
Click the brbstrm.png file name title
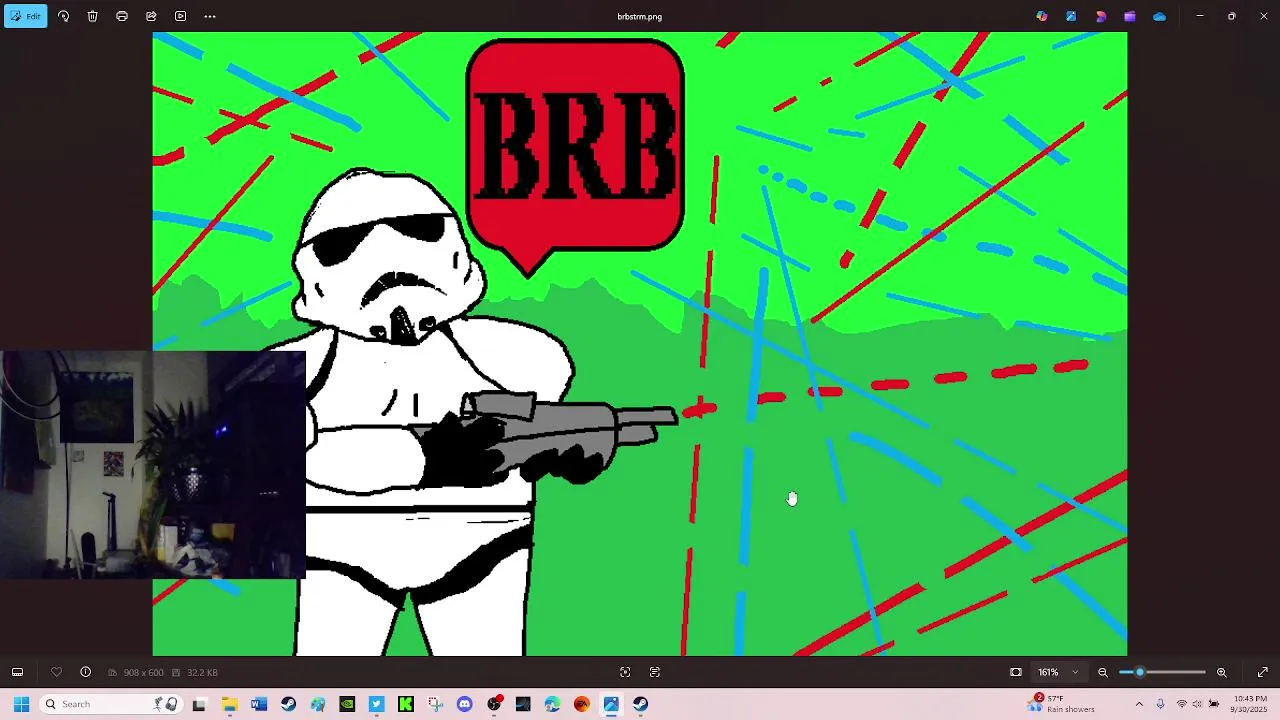pos(640,16)
